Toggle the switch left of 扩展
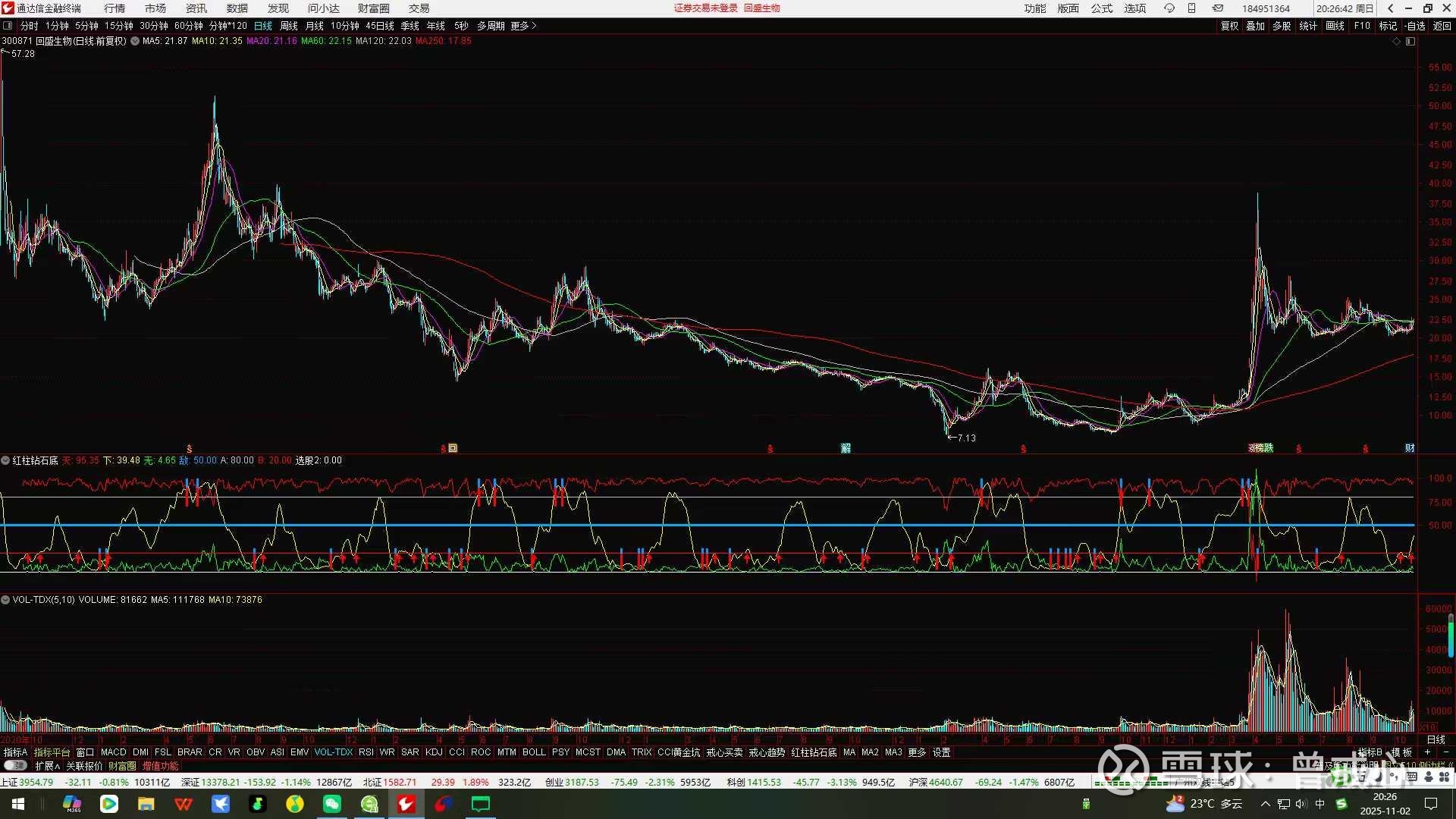 point(15,766)
